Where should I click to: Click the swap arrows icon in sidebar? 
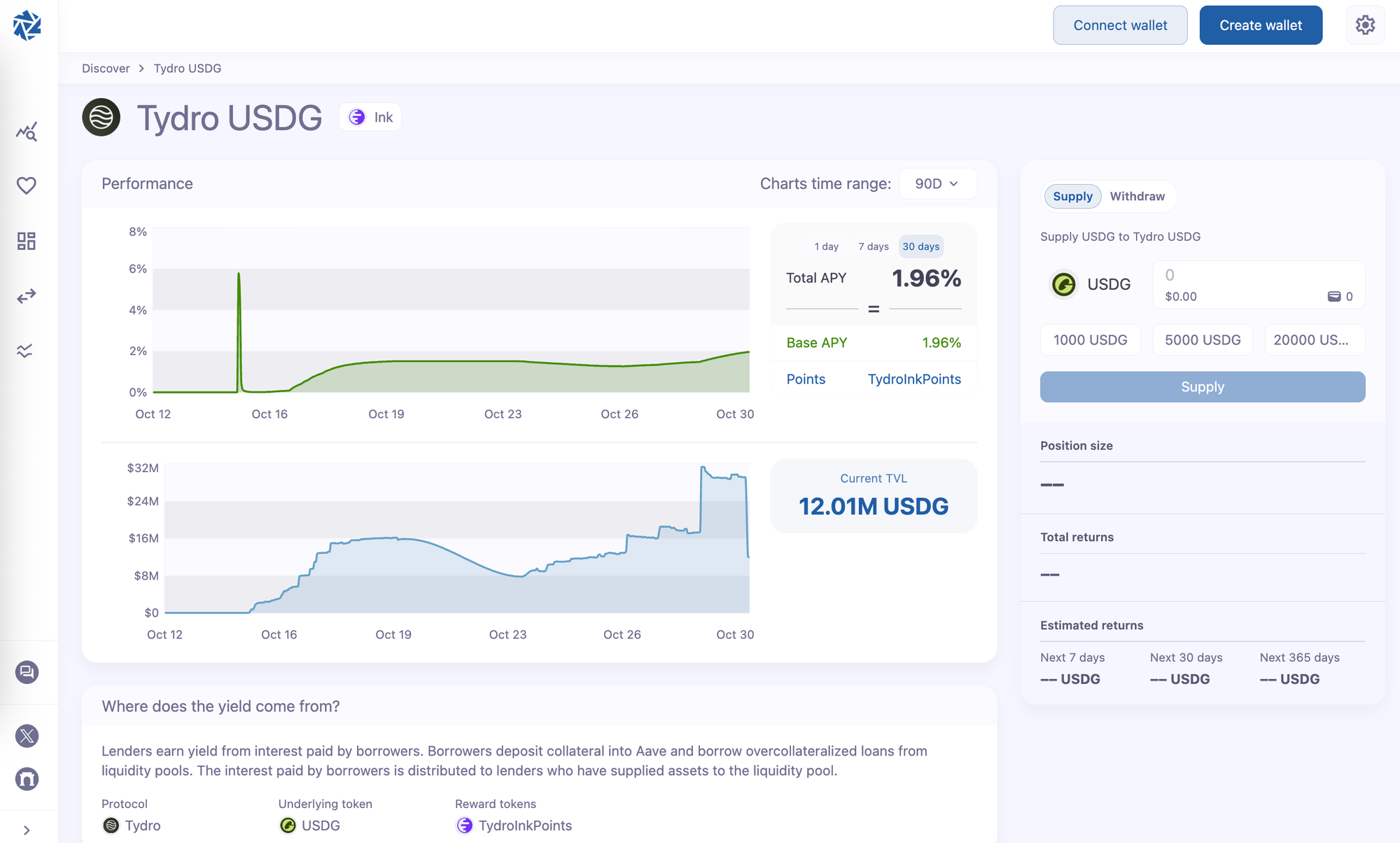[27, 296]
